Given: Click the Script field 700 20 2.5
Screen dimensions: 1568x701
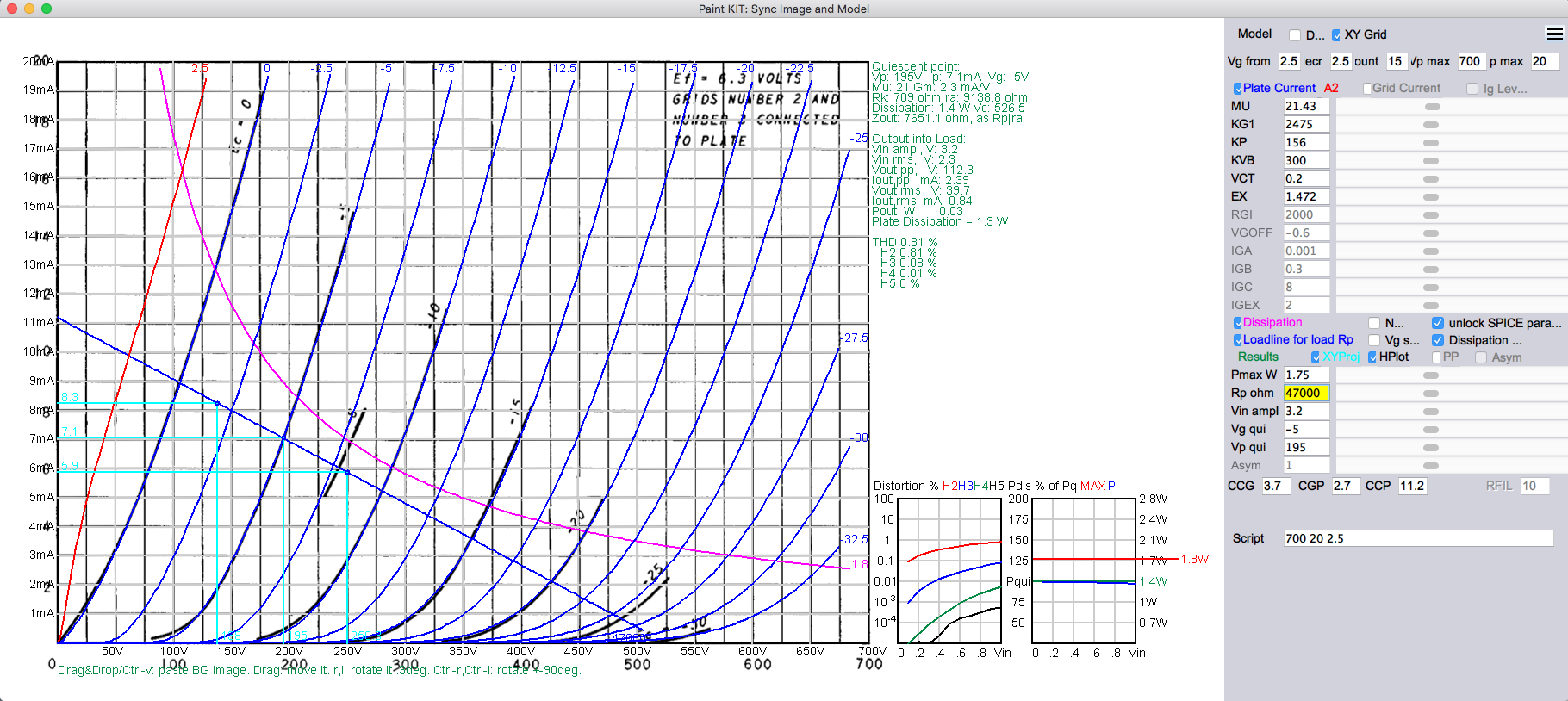Looking at the screenshot, I should coord(1418,538).
